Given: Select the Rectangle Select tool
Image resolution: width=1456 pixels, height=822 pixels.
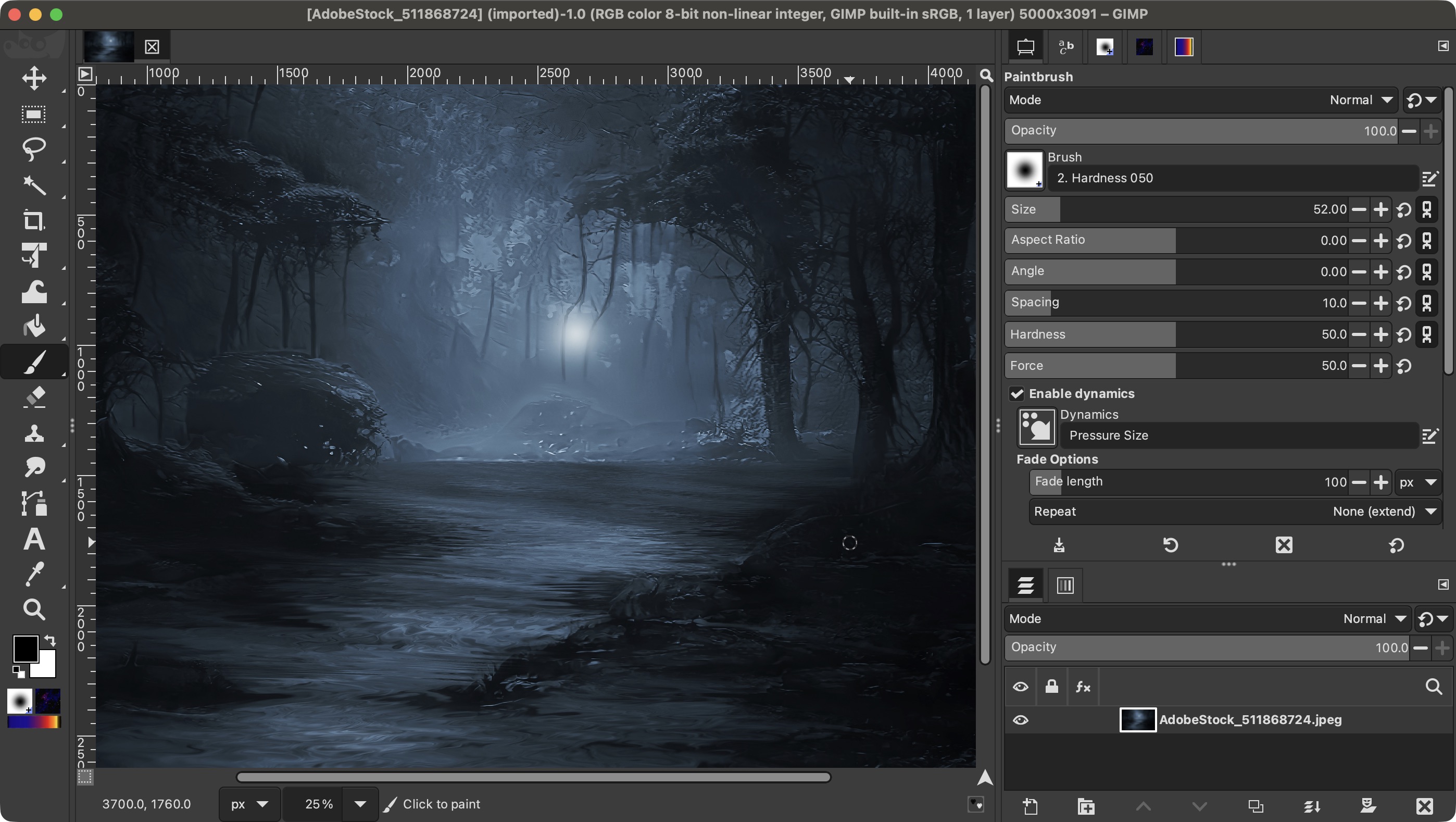Looking at the screenshot, I should [x=34, y=114].
